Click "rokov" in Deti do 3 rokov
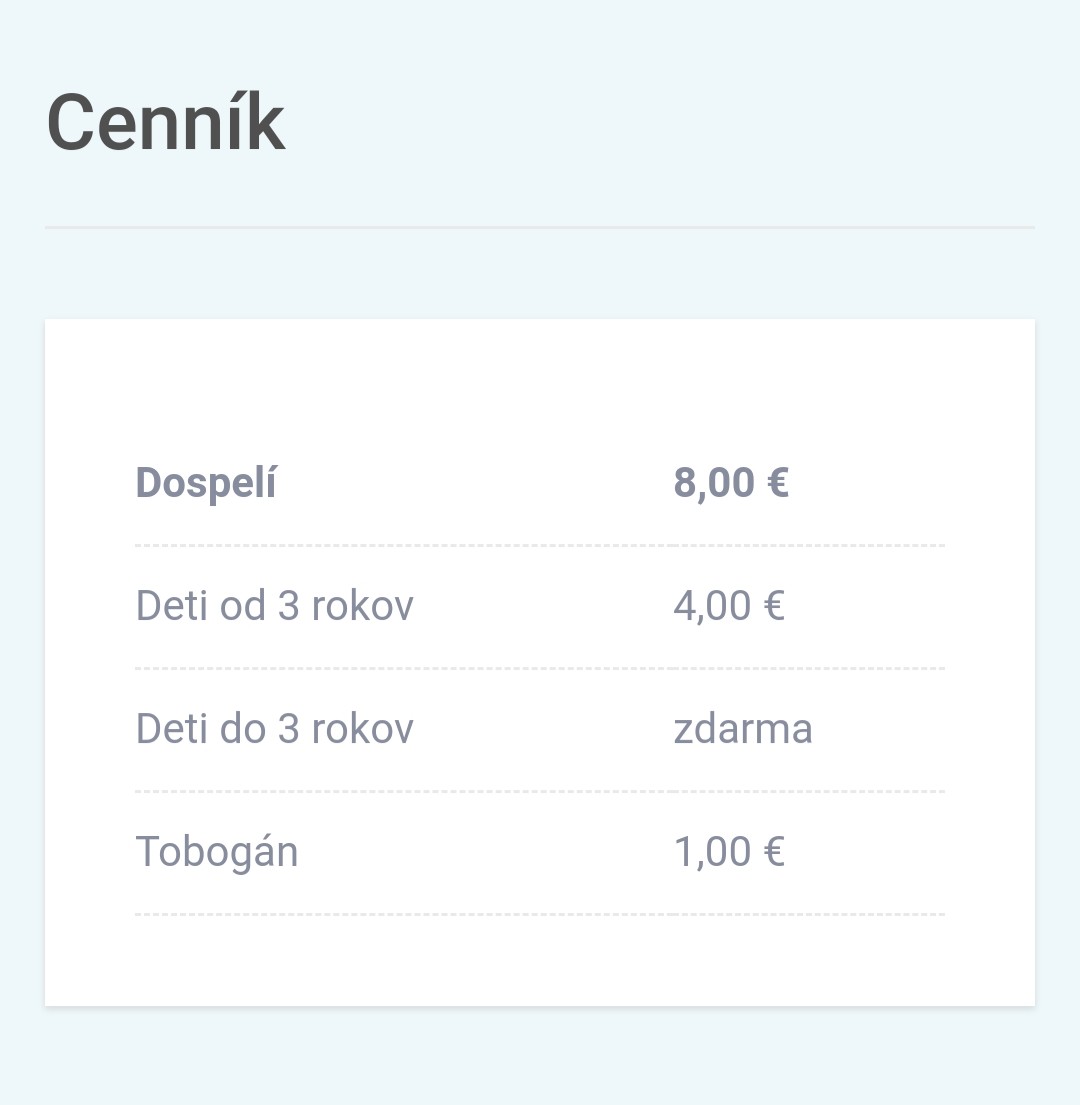 pos(362,729)
